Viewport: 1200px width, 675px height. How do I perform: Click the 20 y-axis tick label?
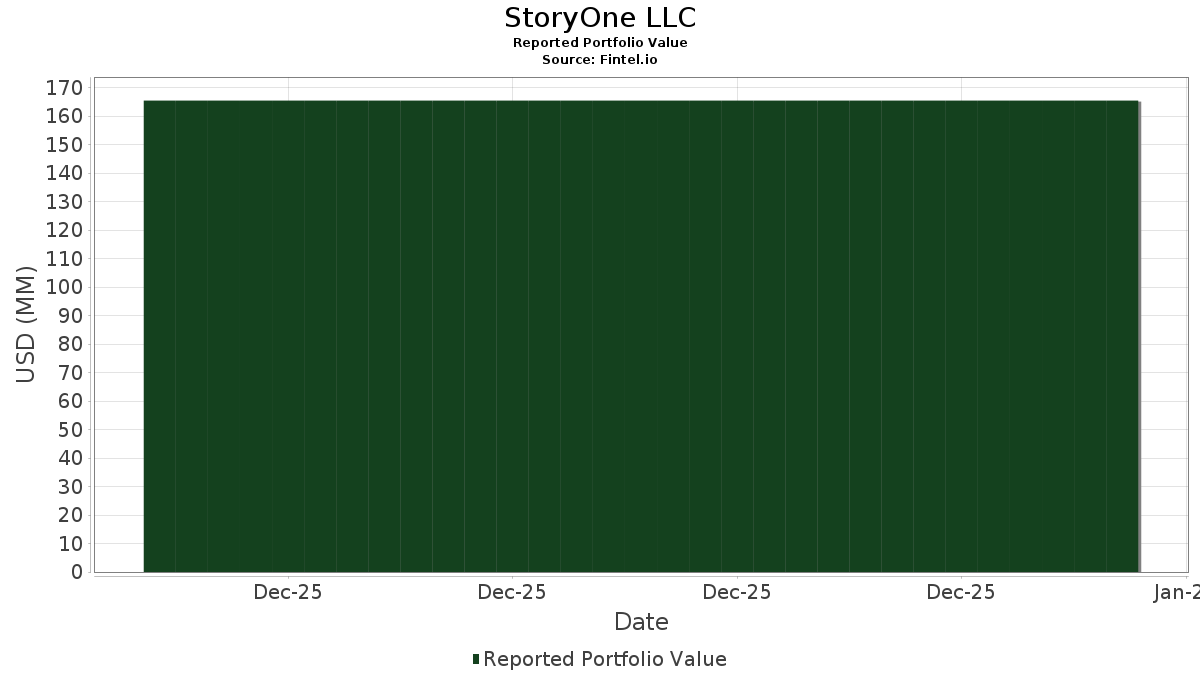point(69,515)
